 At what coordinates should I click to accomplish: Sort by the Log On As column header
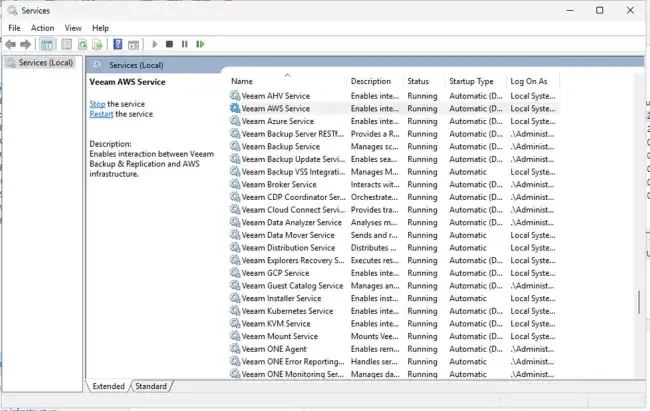533,81
